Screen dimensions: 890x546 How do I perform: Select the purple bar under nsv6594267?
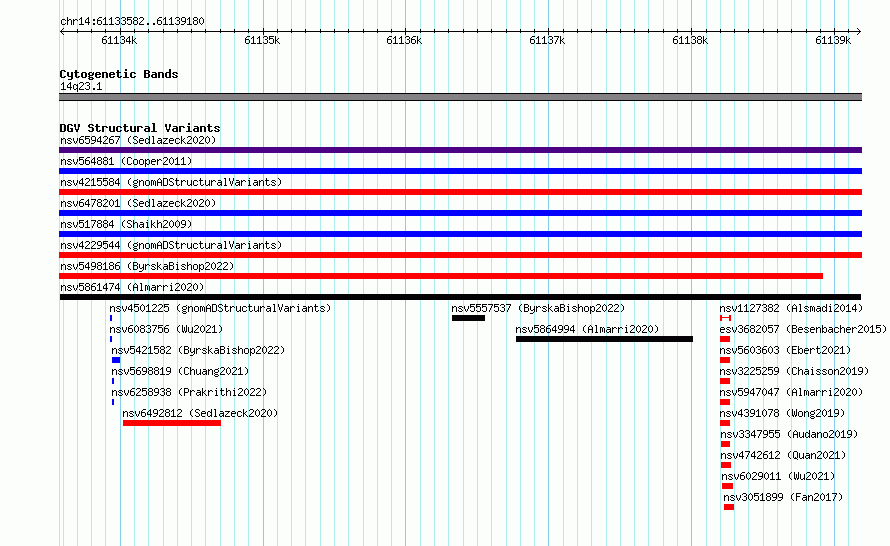(460, 150)
